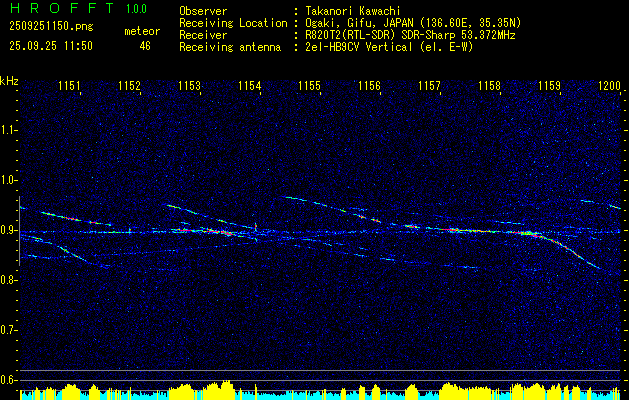629x400 pixels.
Task: Click the steep descending echo trace near 1159
Action: (570, 251)
